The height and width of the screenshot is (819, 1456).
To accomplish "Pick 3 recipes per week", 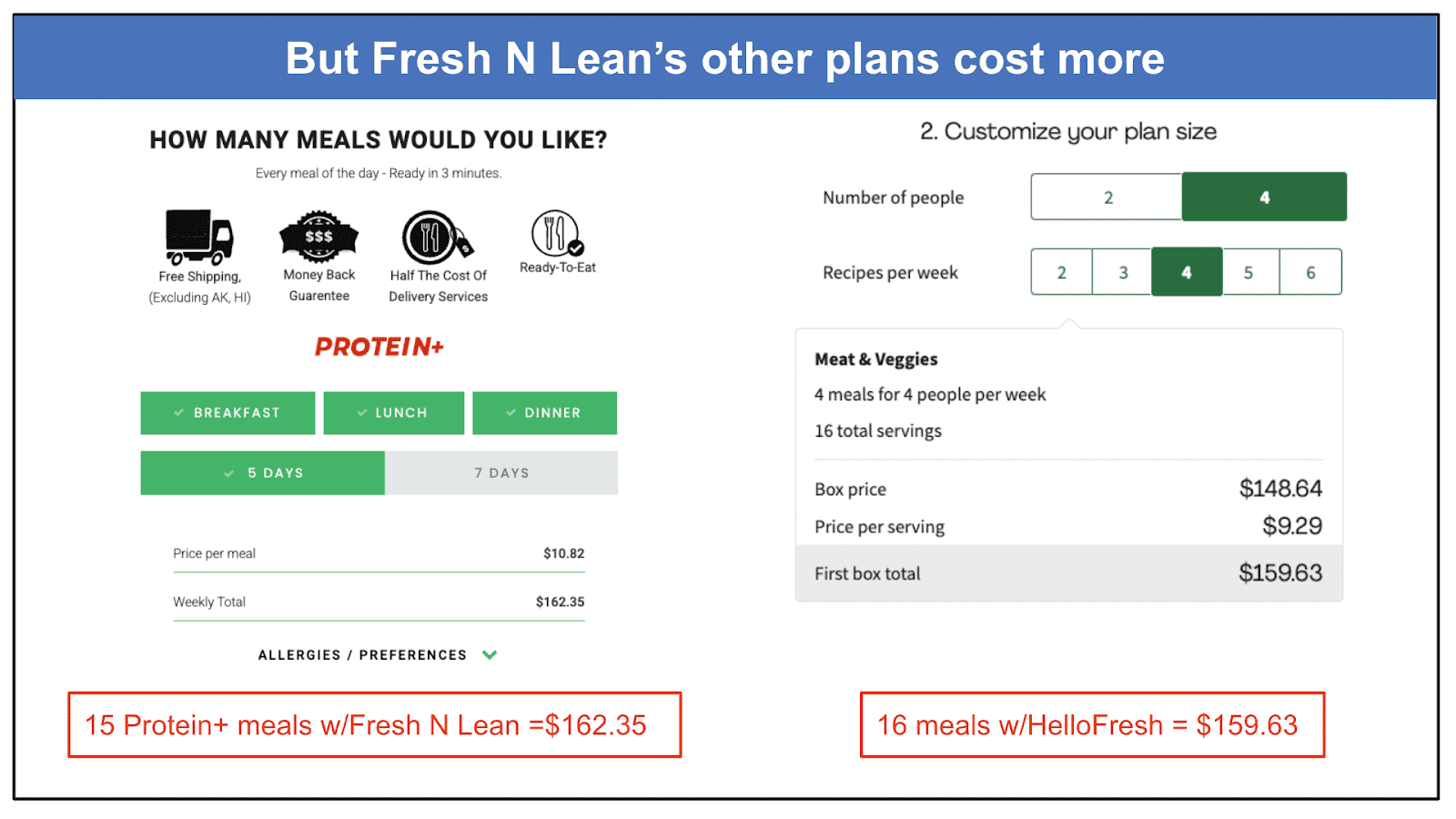I will click(x=1122, y=272).
